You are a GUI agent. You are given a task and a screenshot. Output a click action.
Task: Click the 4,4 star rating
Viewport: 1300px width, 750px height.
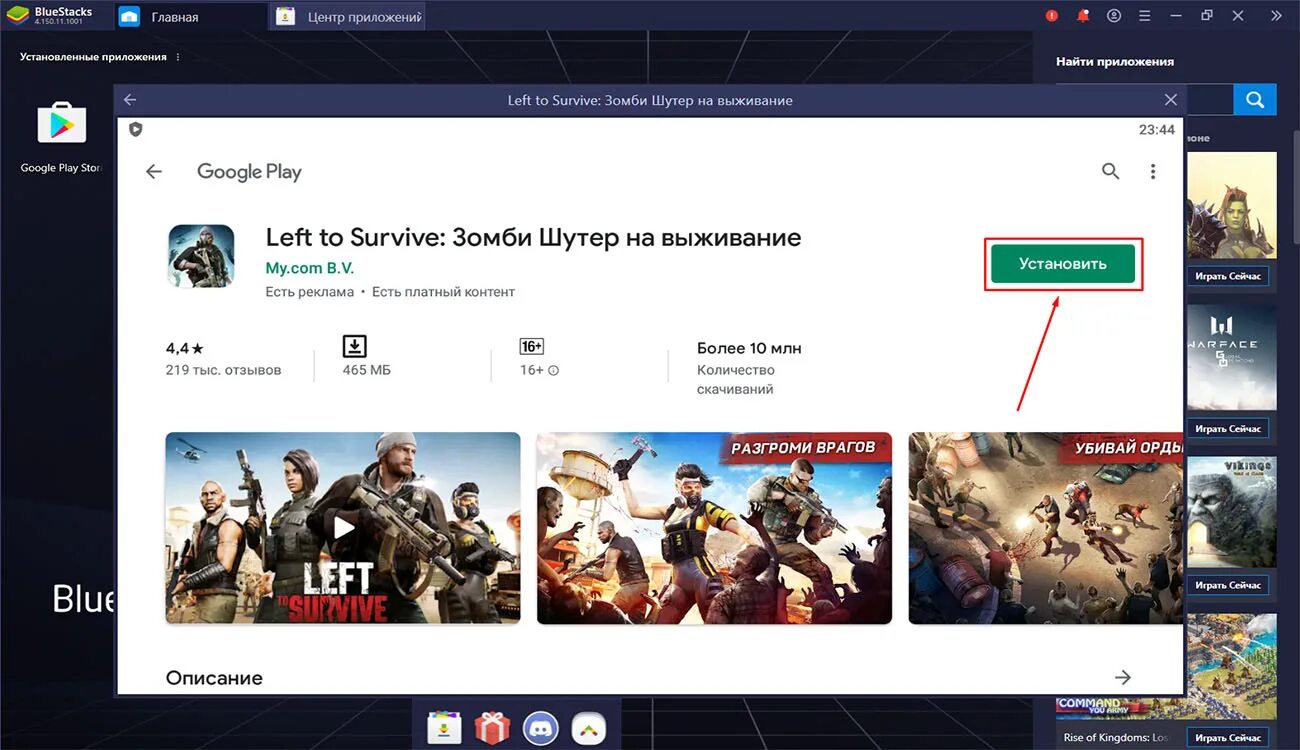click(185, 348)
